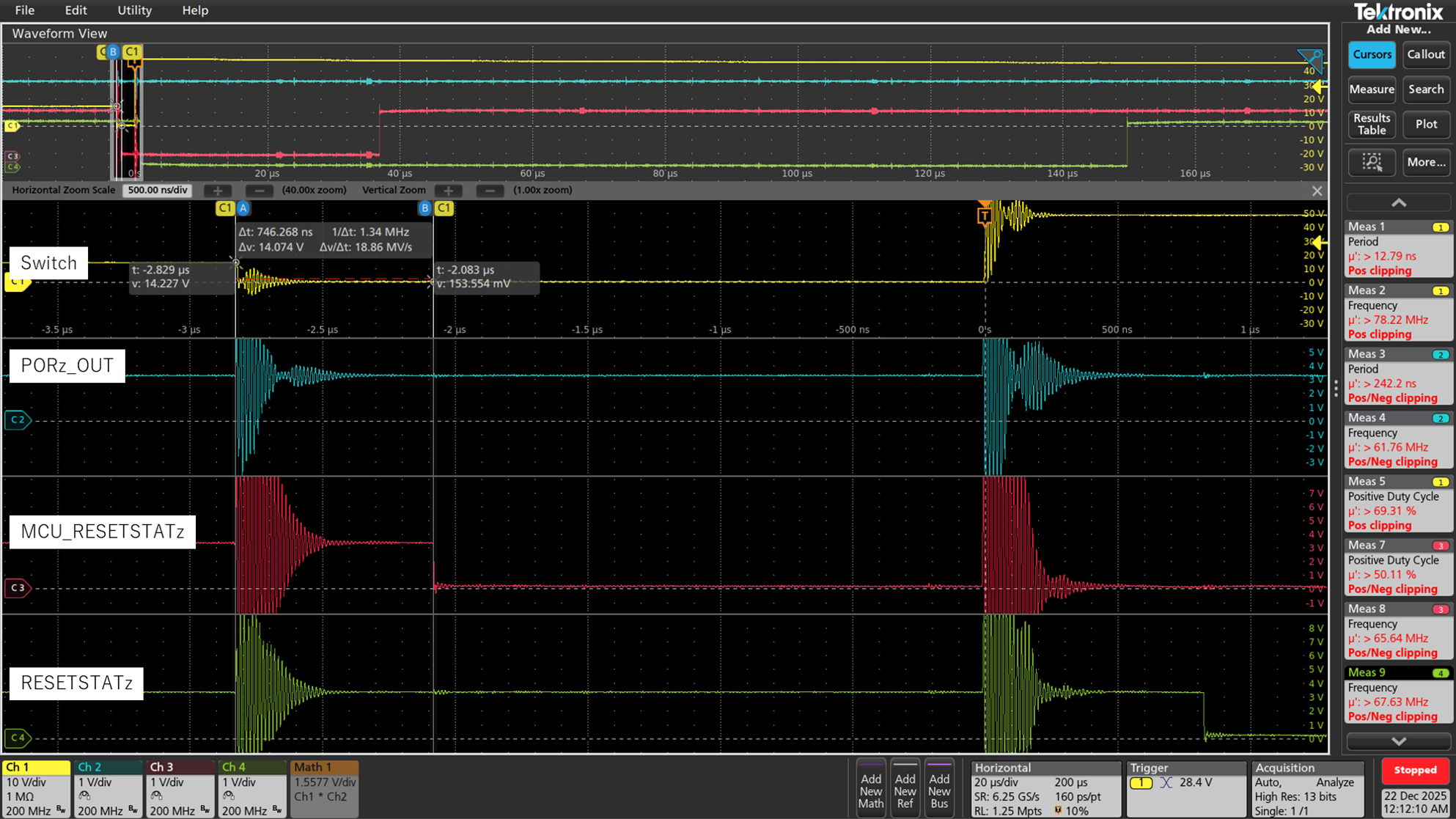This screenshot has width=1456, height=819.
Task: Open the Utility menu
Action: [134, 10]
